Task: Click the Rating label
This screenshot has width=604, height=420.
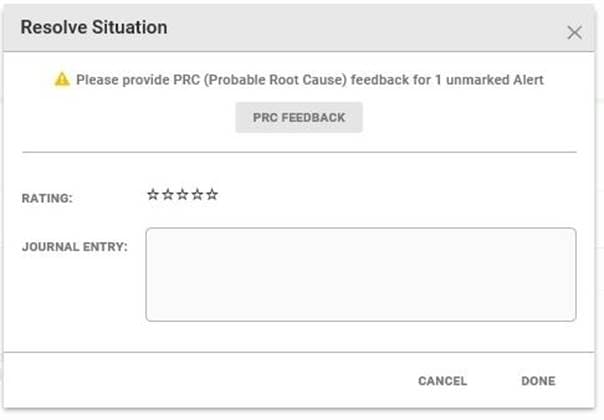Action: [x=47, y=199]
